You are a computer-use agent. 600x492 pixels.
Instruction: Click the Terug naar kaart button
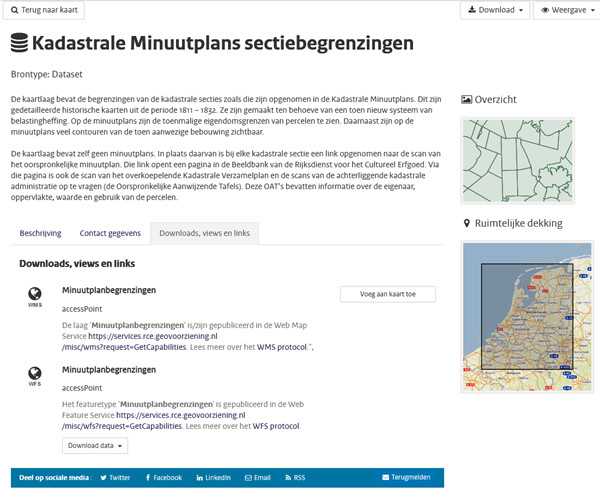point(44,10)
